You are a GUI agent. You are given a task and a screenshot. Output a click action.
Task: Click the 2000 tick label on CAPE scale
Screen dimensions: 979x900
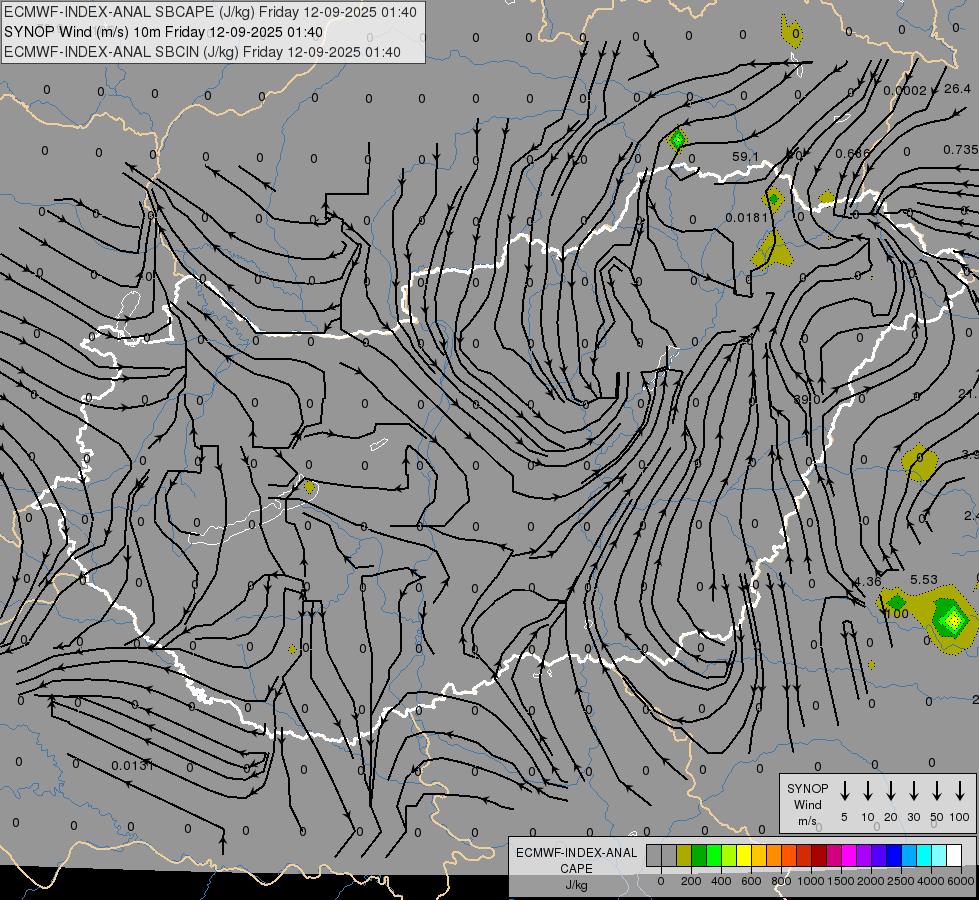point(871,881)
